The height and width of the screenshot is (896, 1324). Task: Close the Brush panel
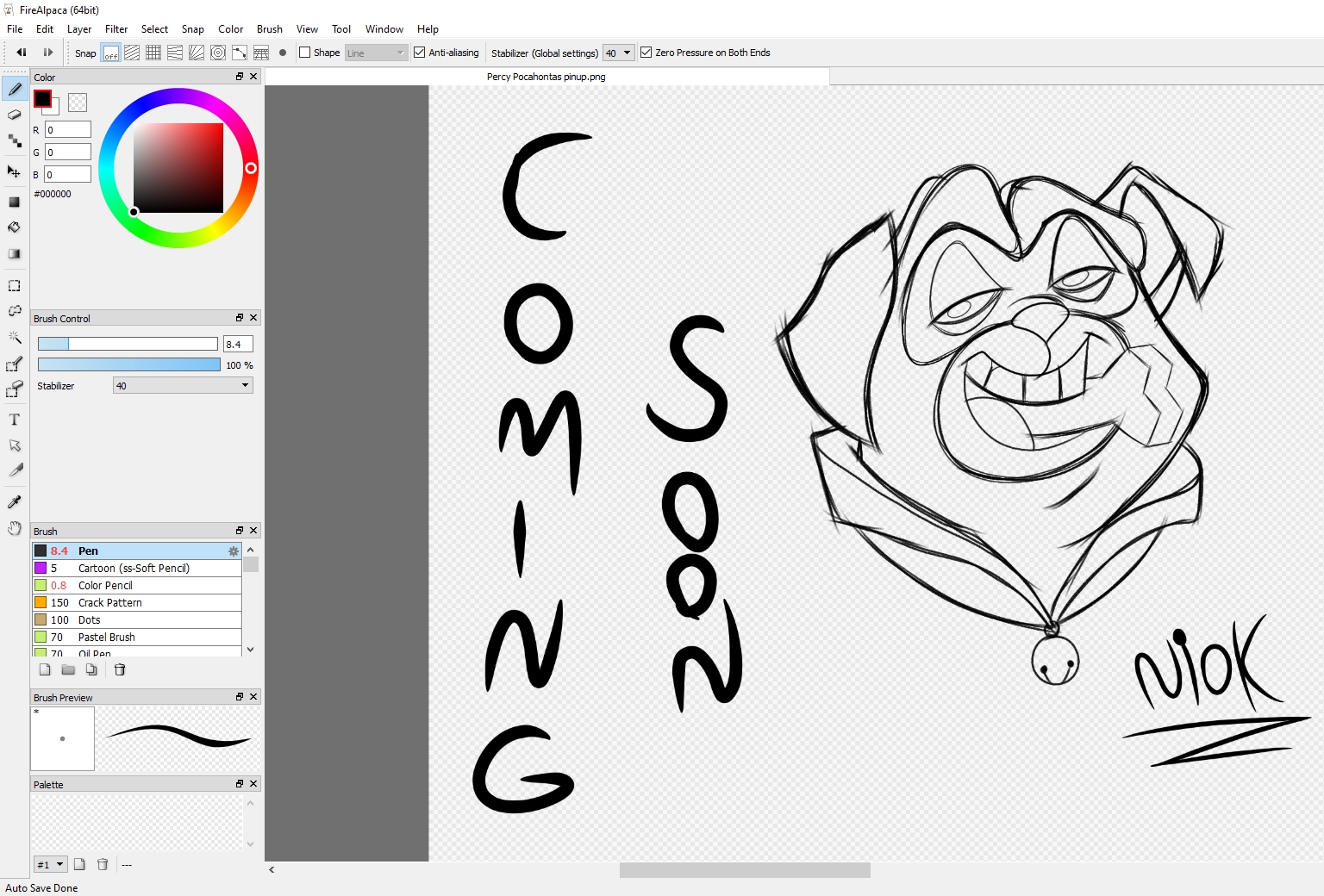(x=253, y=531)
